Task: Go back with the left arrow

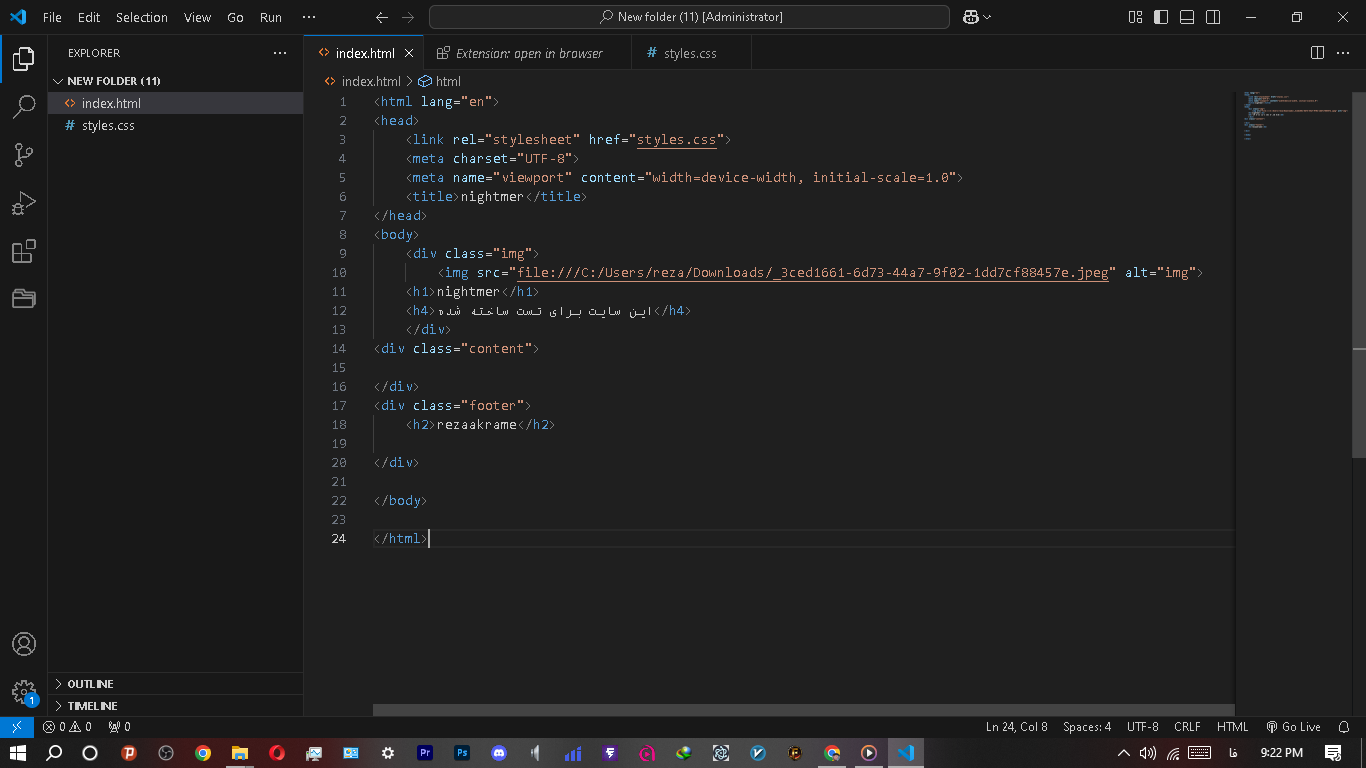Action: pyautogui.click(x=381, y=17)
